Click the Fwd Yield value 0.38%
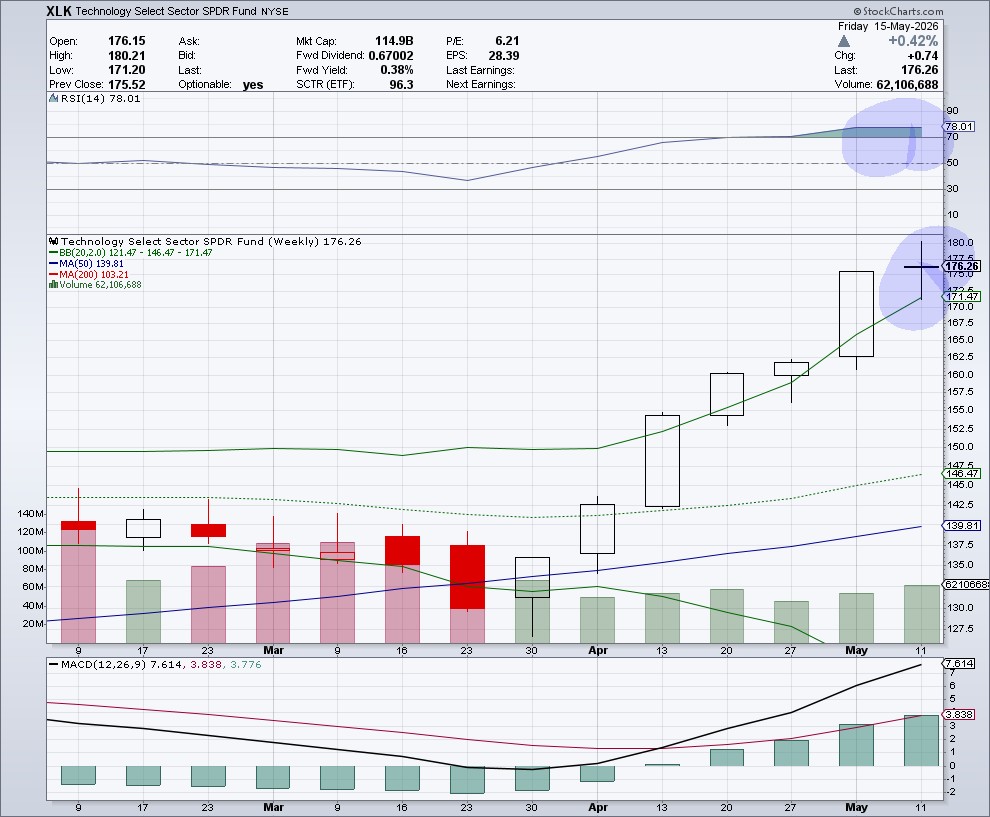The height and width of the screenshot is (817, 990). tap(397, 69)
